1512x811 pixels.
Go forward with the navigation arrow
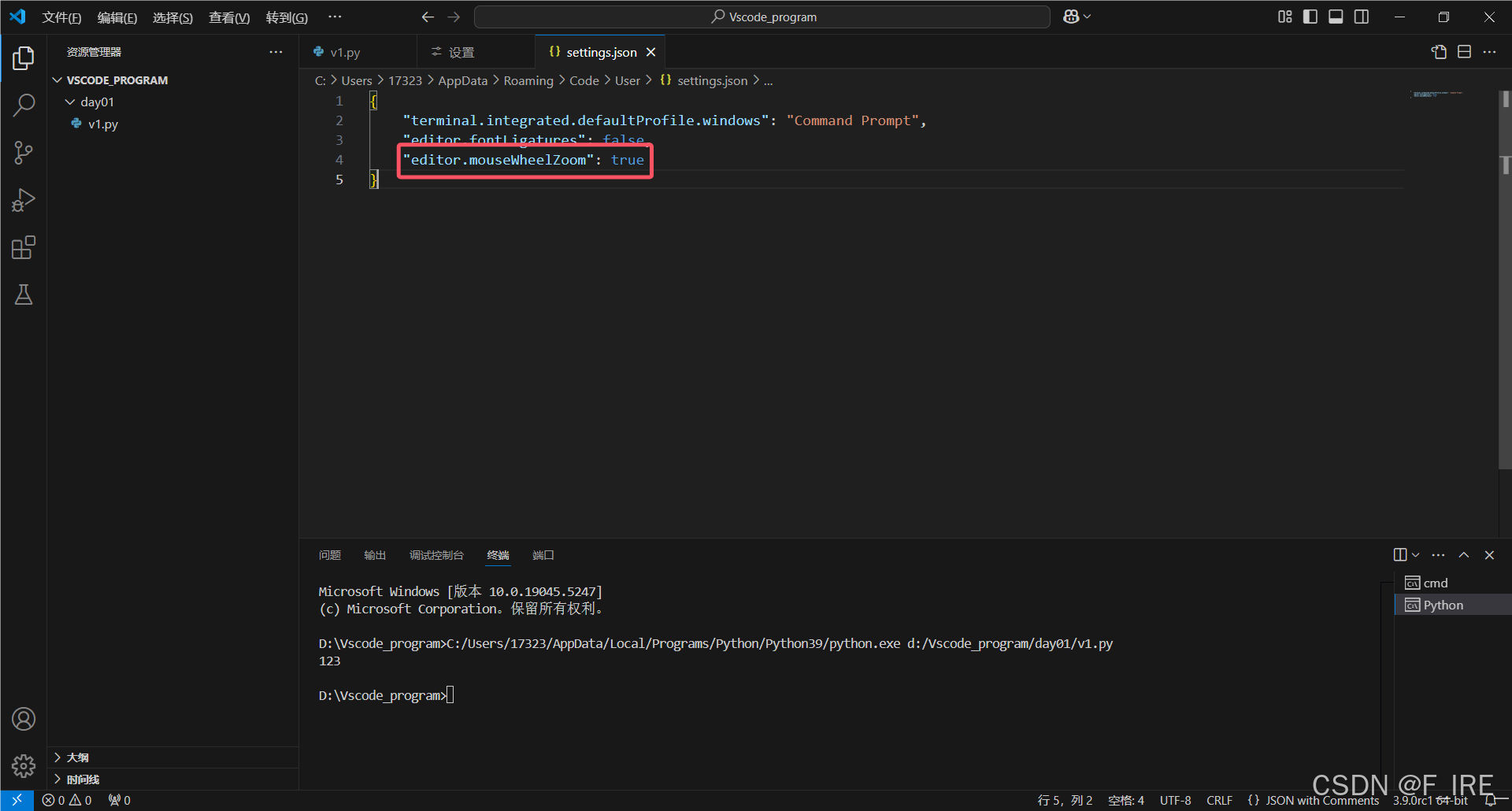[x=454, y=17]
